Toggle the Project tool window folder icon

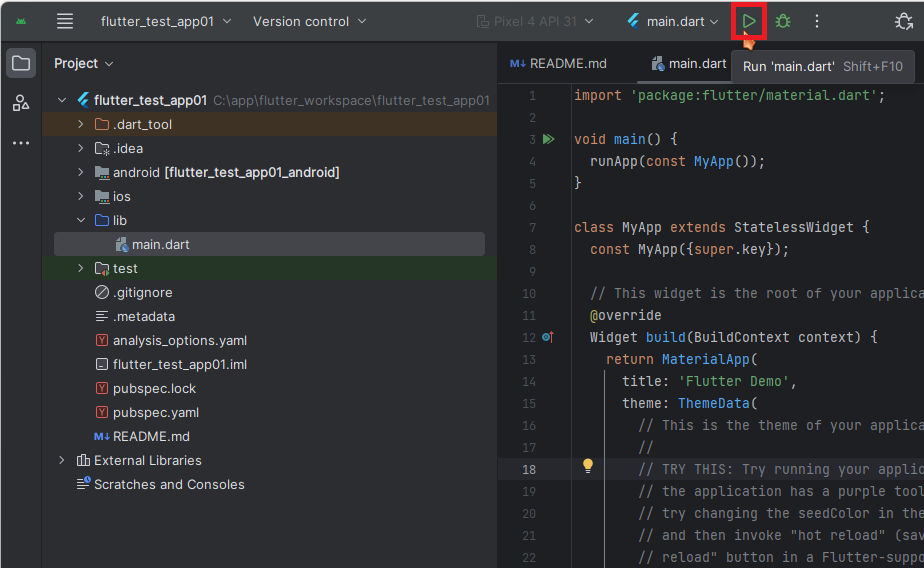click(21, 63)
